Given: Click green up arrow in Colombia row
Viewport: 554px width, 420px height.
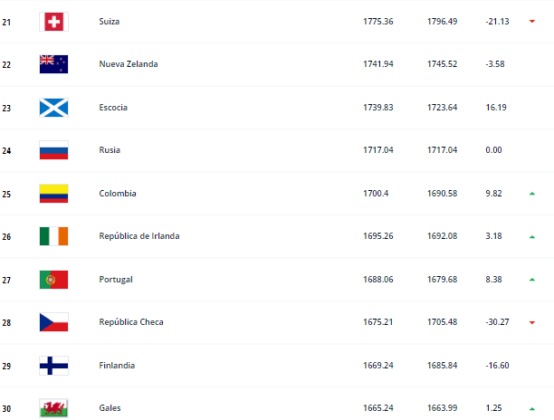Looking at the screenshot, I should click(x=532, y=194).
